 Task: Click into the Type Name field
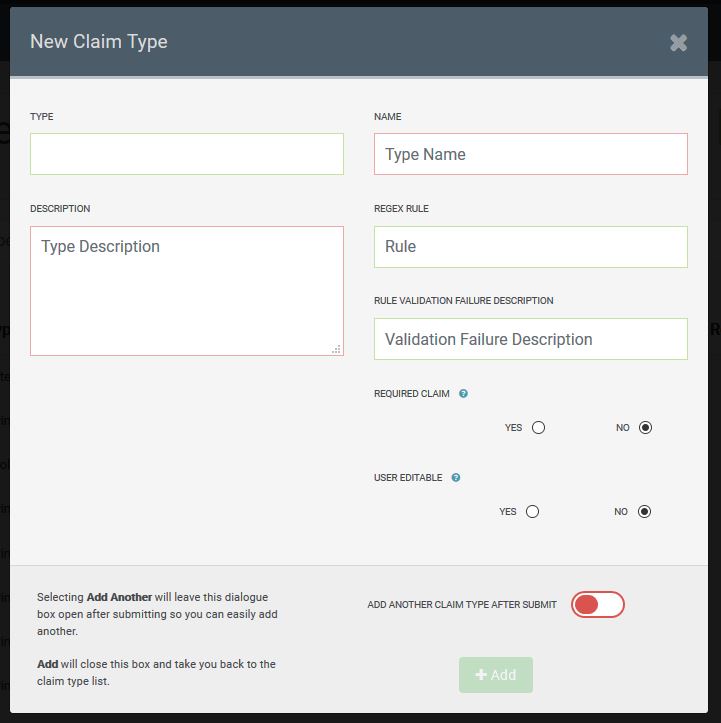pos(531,154)
